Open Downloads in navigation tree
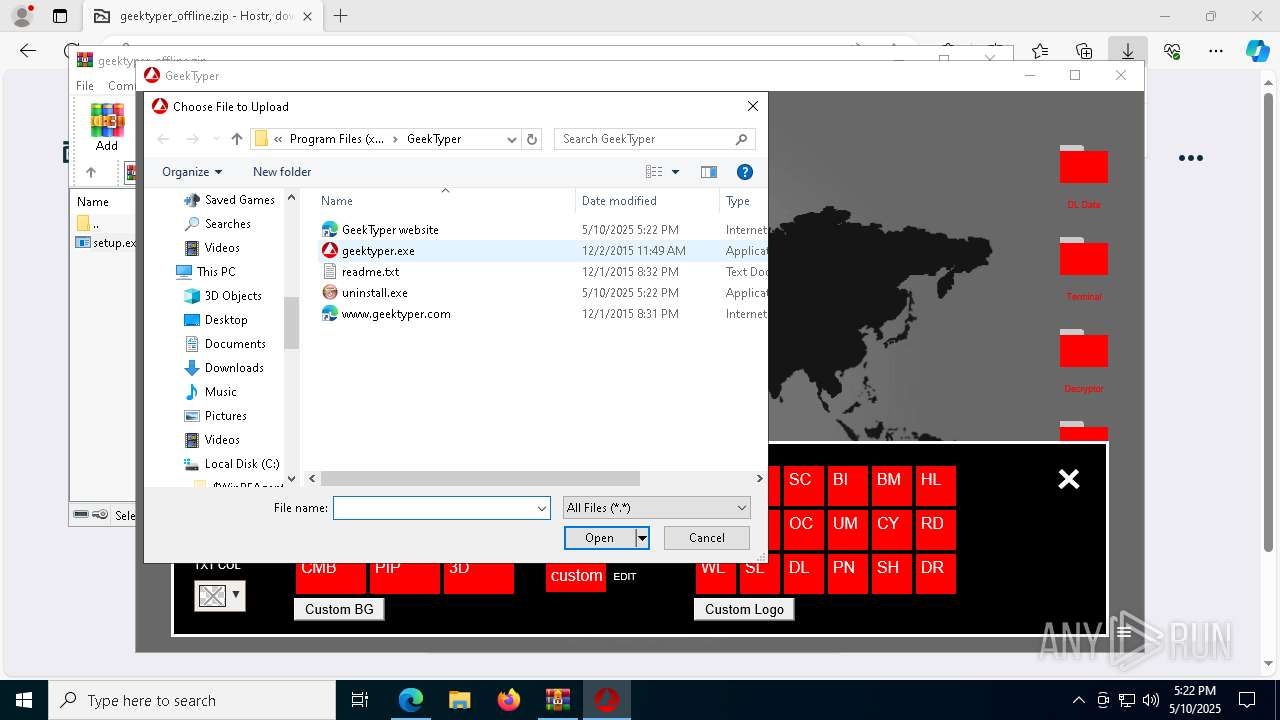This screenshot has height=720, width=1280. click(224, 368)
